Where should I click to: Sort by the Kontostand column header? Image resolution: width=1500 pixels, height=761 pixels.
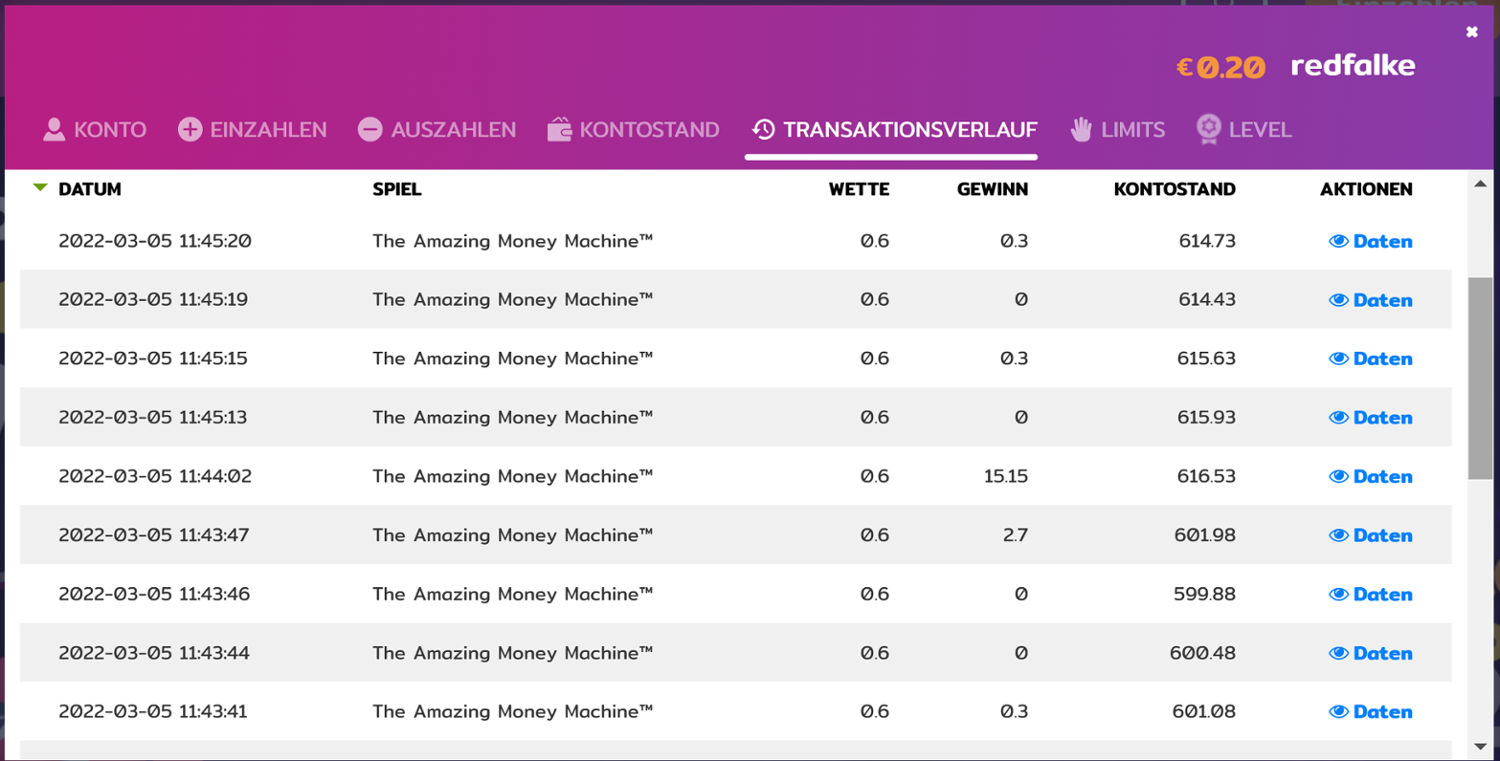(x=1174, y=189)
